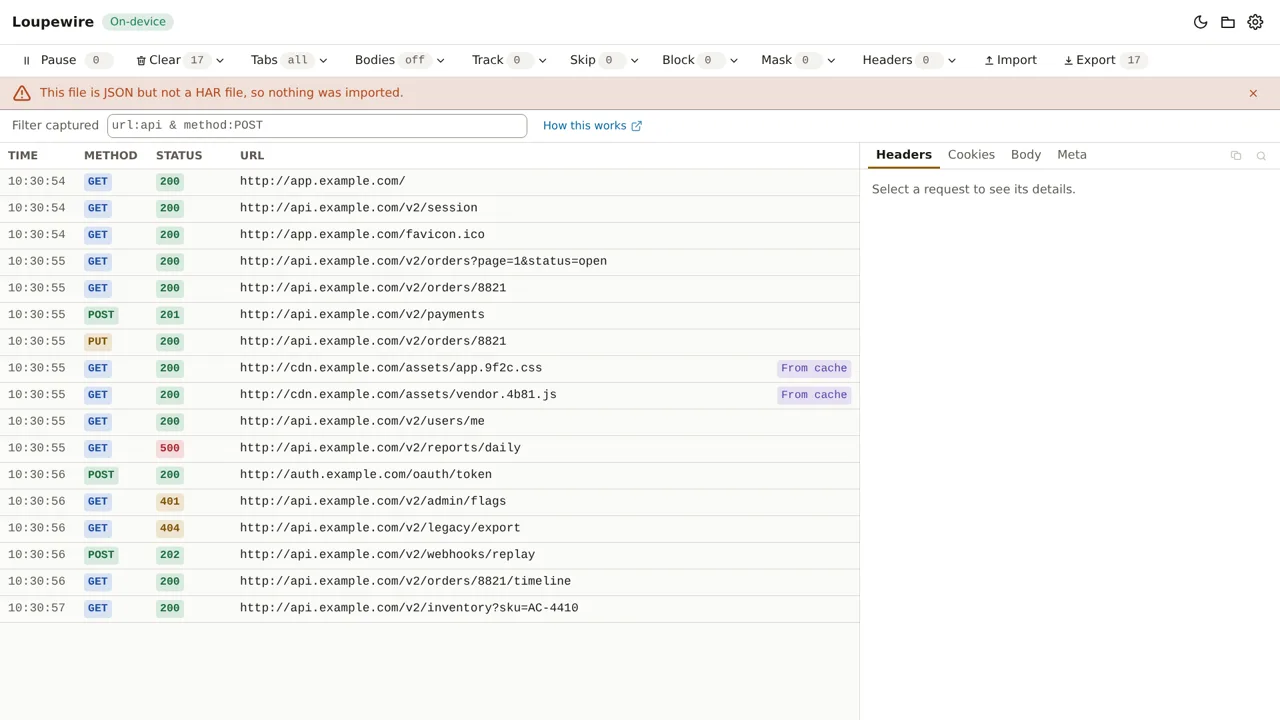Open the How this works link
This screenshot has width=1280, height=720.
592,125
